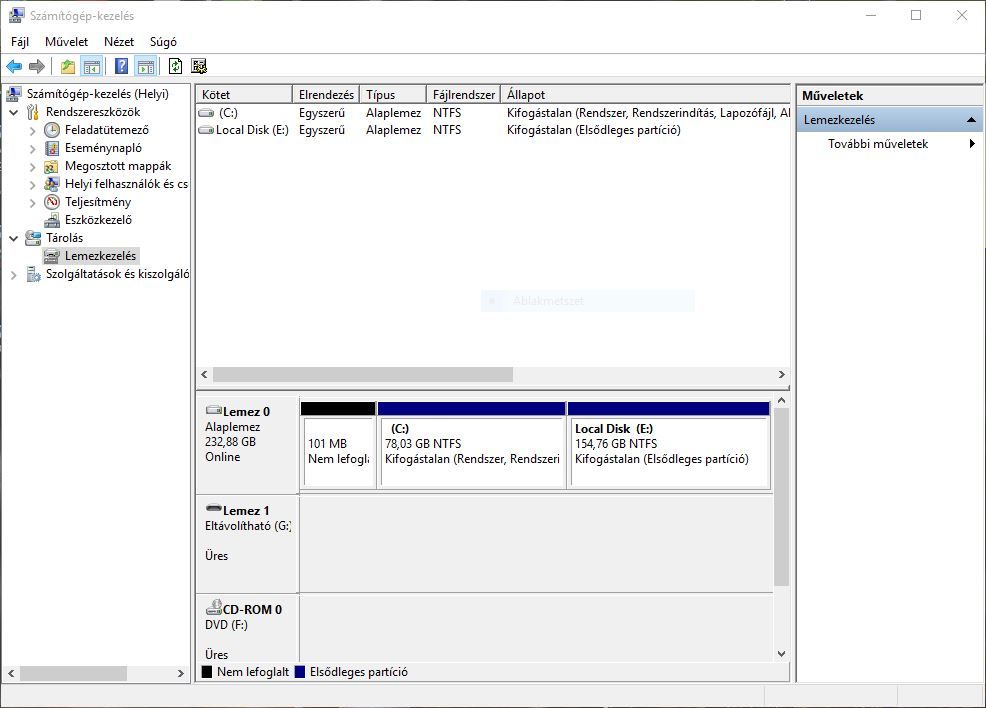Collapse the Rendszereszközök tree branch
Viewport: 986px width, 708px height.
pos(13,113)
